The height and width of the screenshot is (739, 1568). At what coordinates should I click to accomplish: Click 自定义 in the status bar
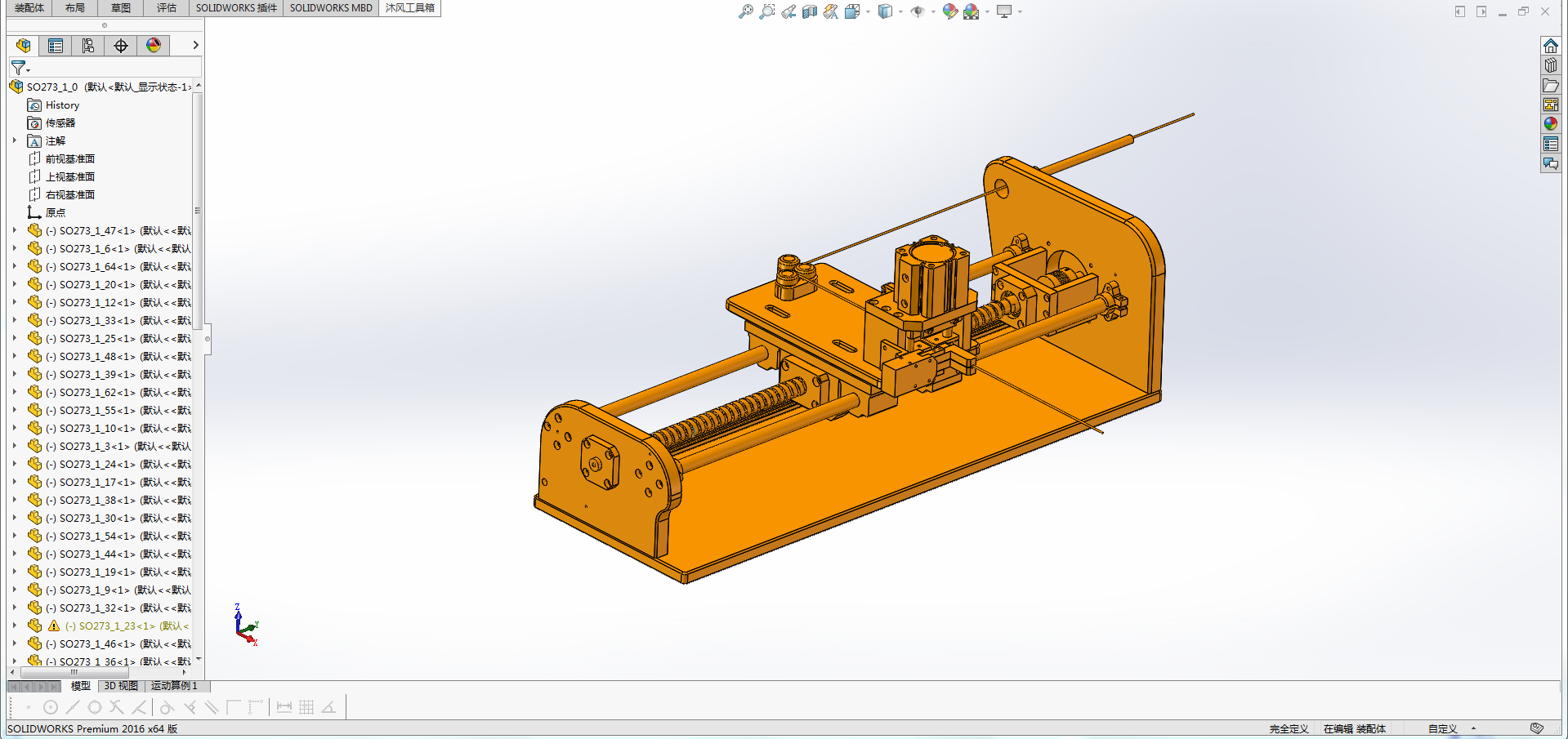point(1442,729)
